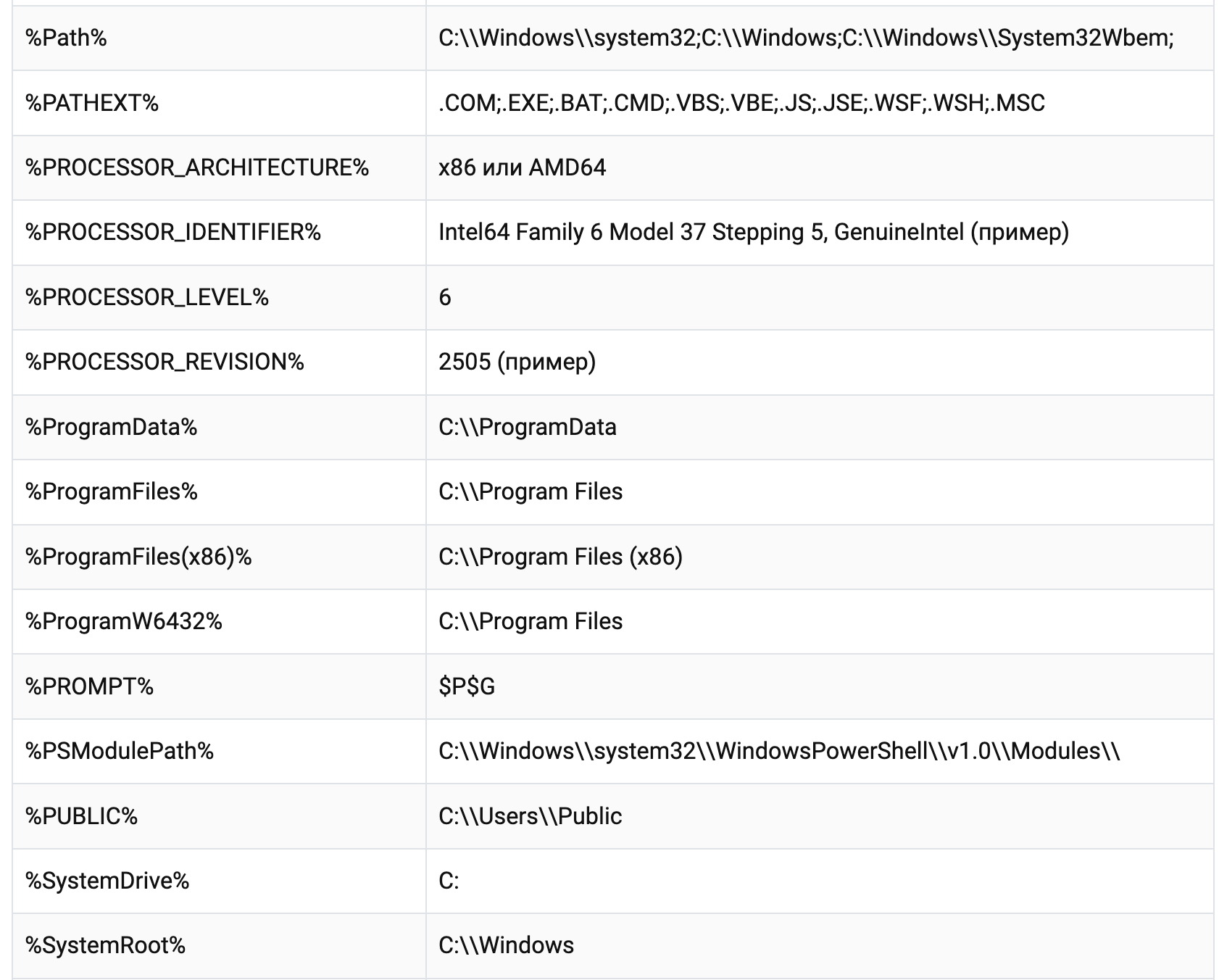Click the C:\\Users\\Public value
The width and height of the screenshot is (1219, 980).
(530, 816)
